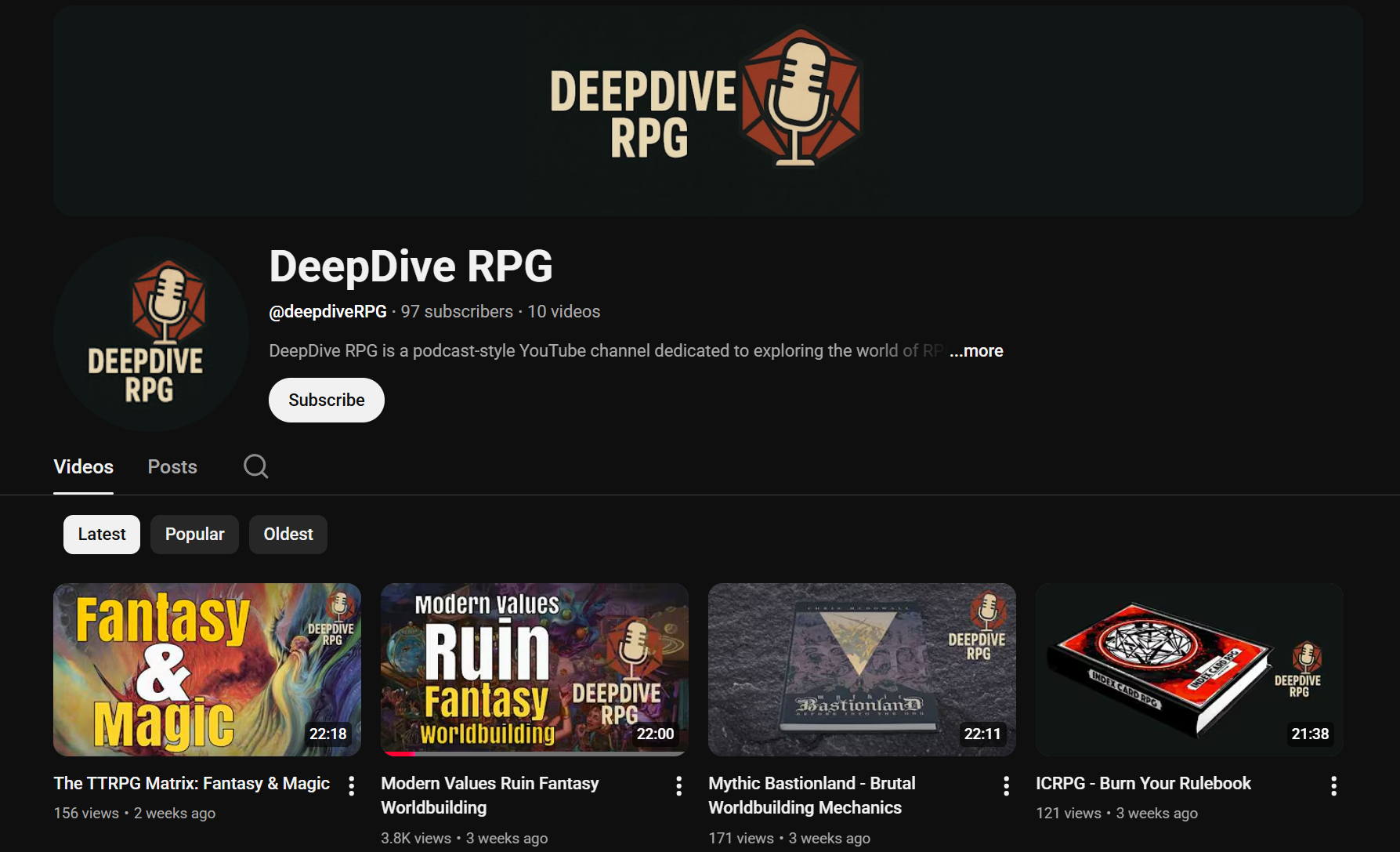The height and width of the screenshot is (852, 1400).
Task: Click red watch progress bar on Ruin Fantasy thumbnail
Action: [400, 754]
